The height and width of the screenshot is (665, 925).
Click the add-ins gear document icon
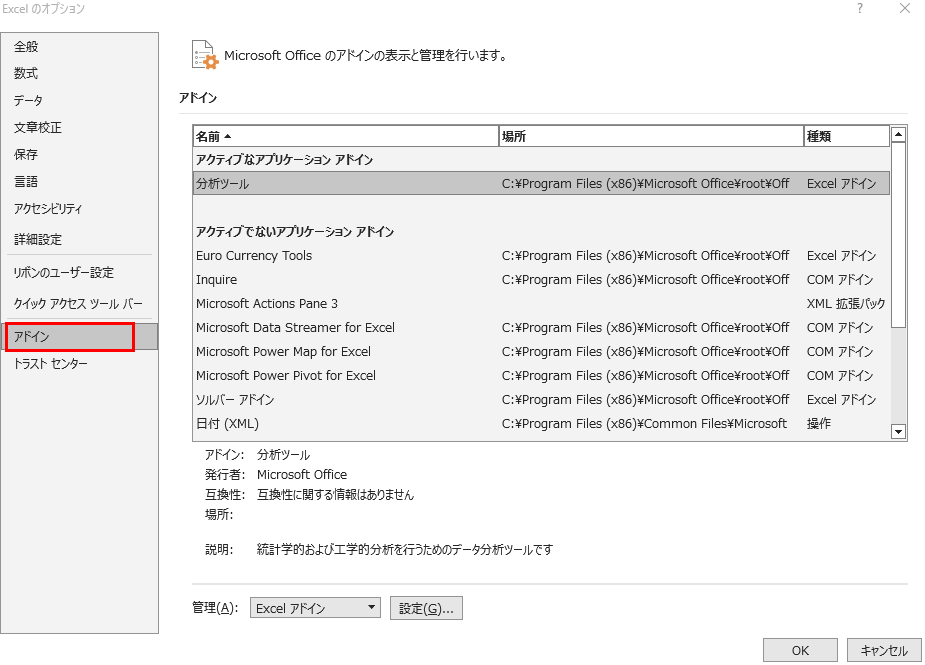point(204,55)
